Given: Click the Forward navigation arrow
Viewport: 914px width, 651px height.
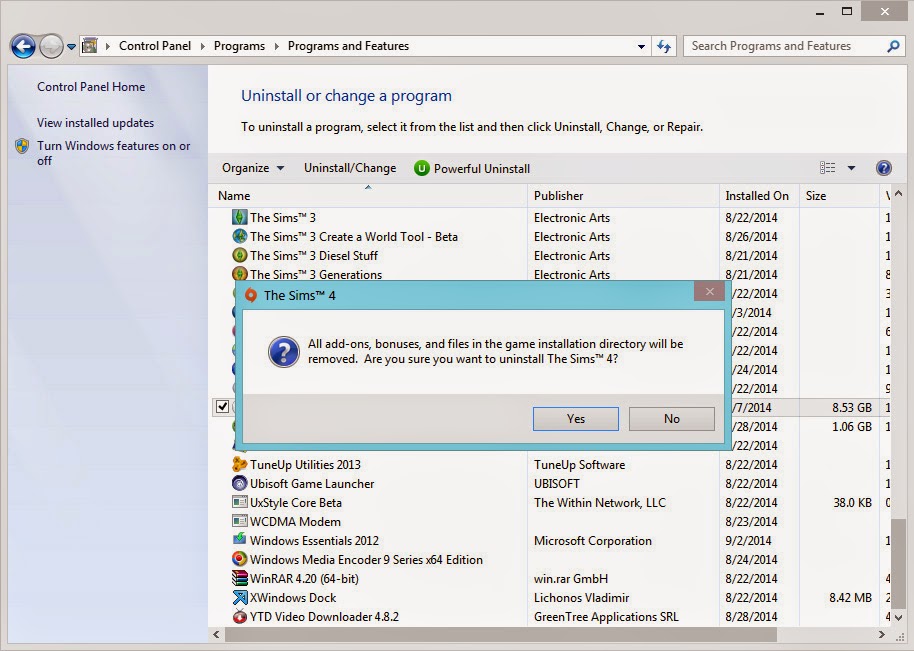Looking at the screenshot, I should [x=51, y=46].
